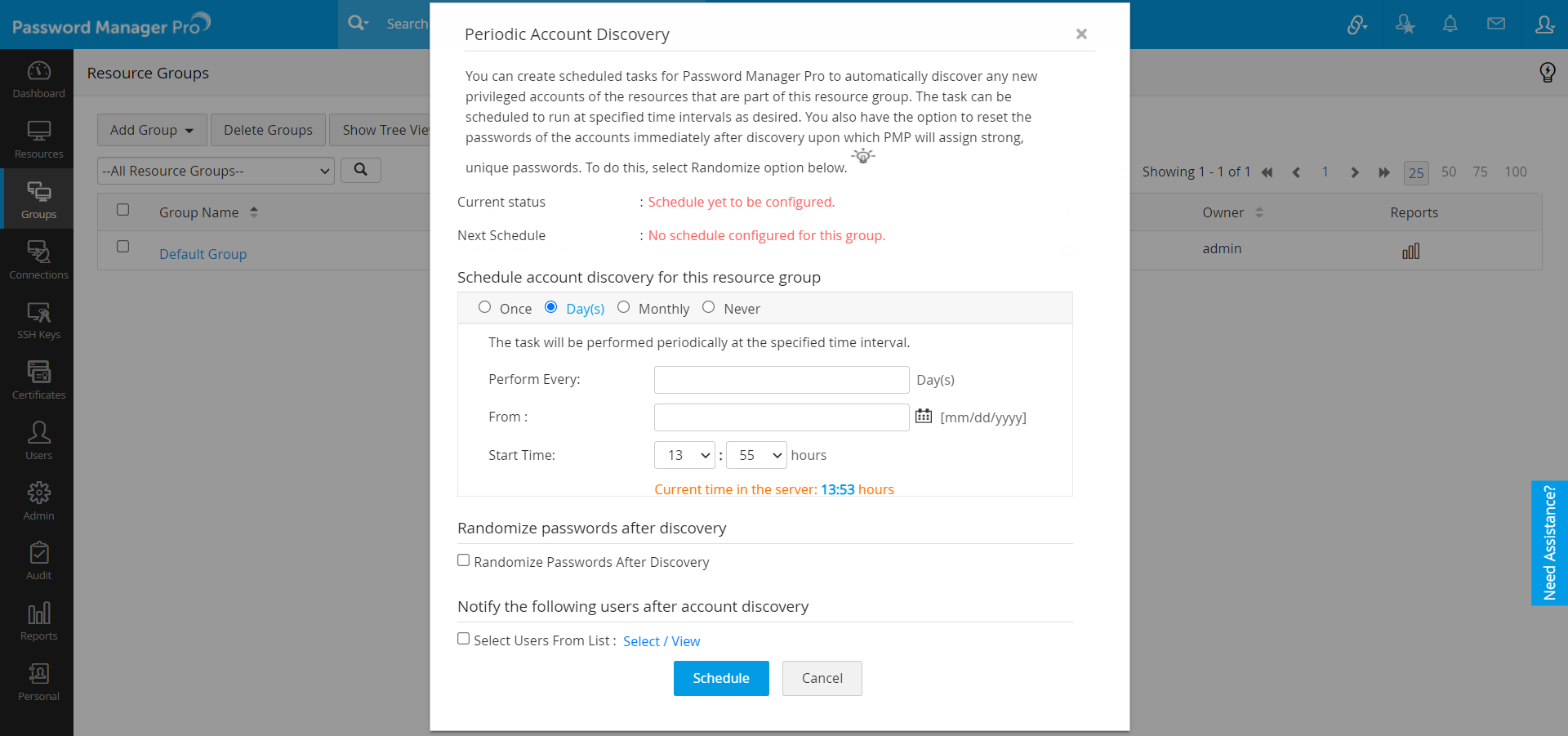Click the notifications bell icon
The width and height of the screenshot is (1568, 736).
click(x=1450, y=25)
